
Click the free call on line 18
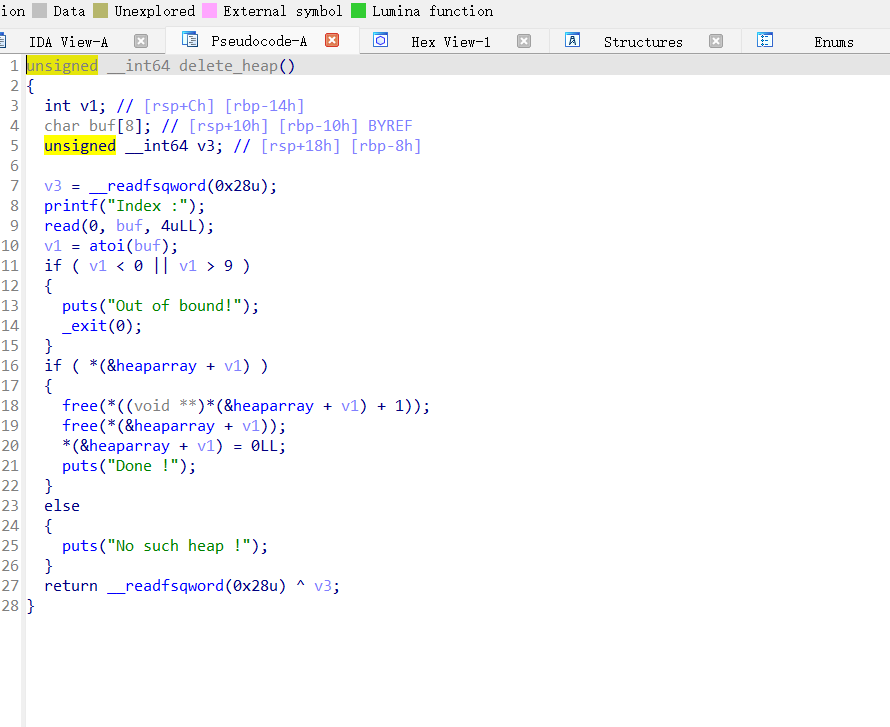pyautogui.click(x=80, y=406)
